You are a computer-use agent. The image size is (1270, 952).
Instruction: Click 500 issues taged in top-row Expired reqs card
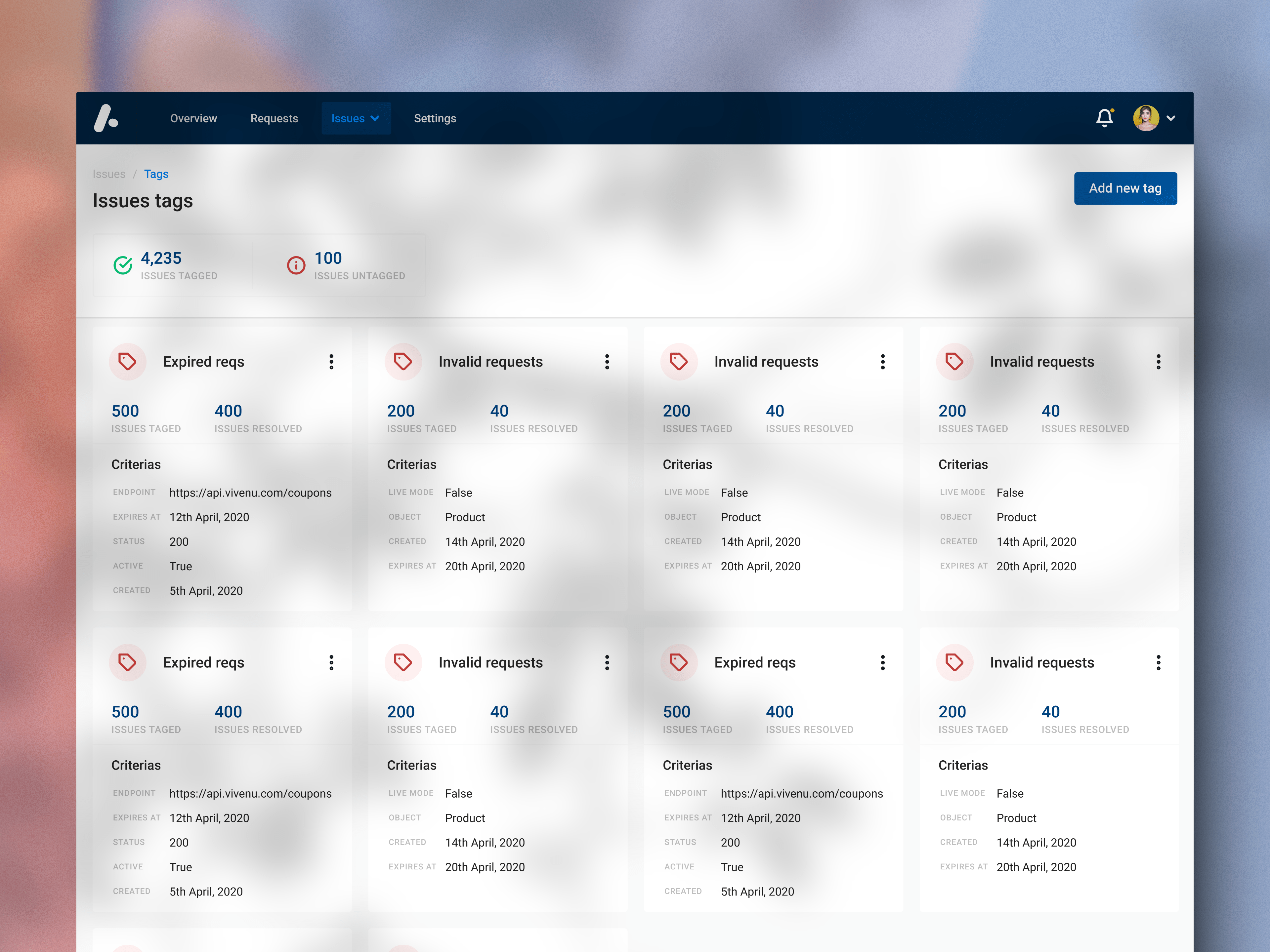(125, 411)
